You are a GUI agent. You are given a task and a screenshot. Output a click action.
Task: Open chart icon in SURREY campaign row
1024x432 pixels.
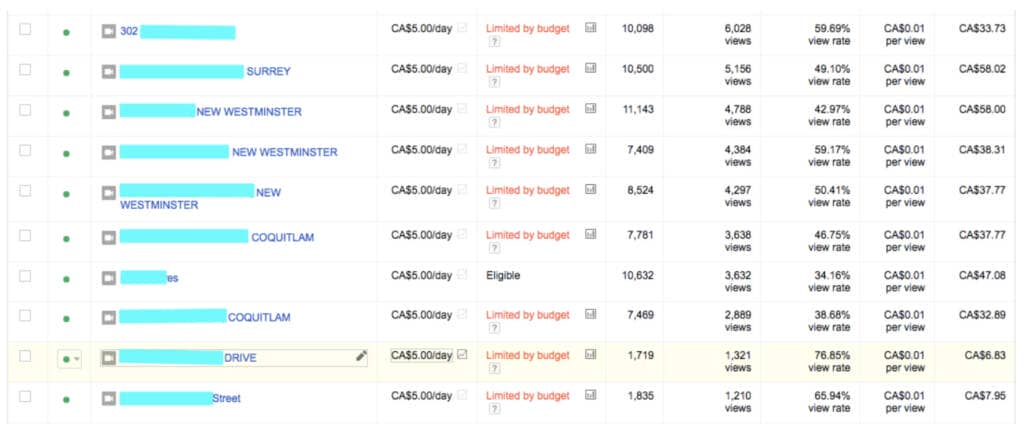(590, 68)
